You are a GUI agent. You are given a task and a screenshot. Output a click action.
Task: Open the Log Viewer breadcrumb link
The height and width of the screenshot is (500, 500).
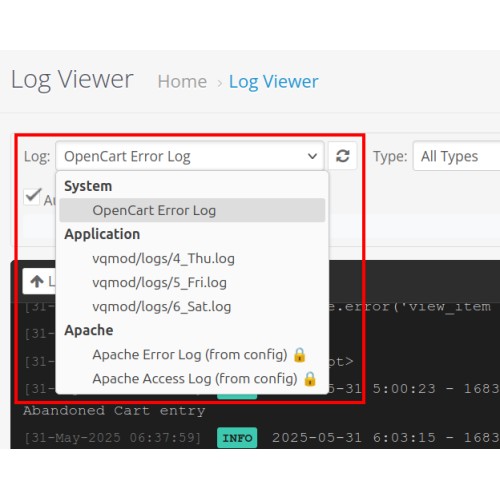click(273, 82)
